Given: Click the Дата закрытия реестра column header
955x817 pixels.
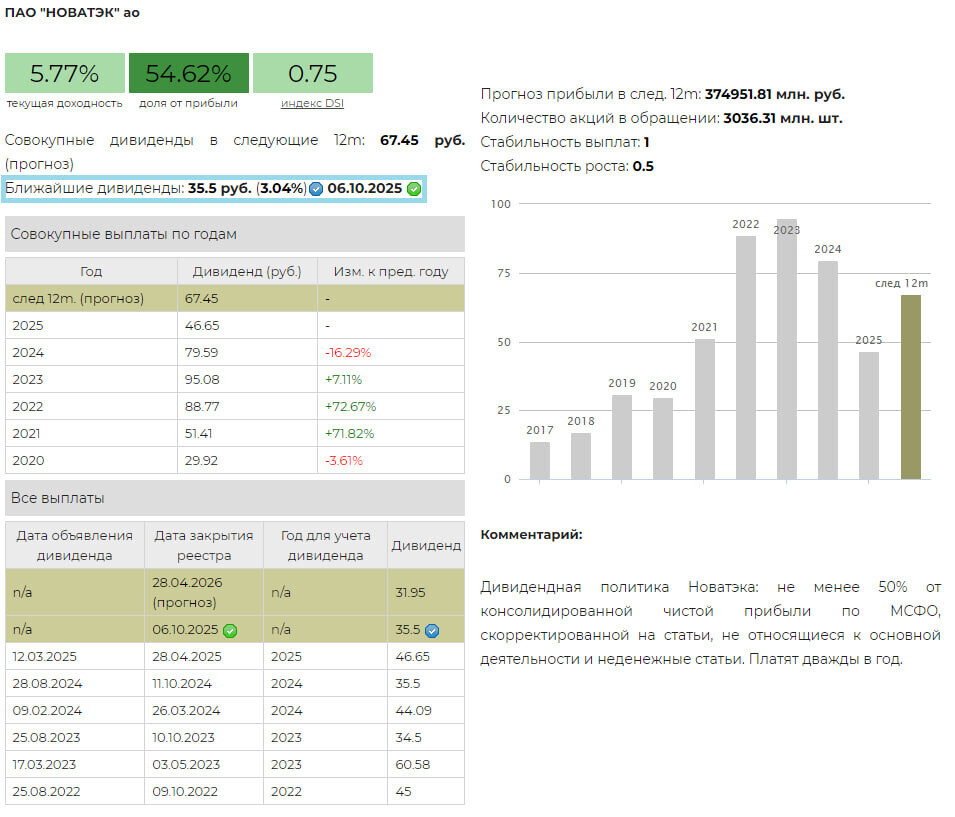Looking at the screenshot, I should (x=204, y=546).
